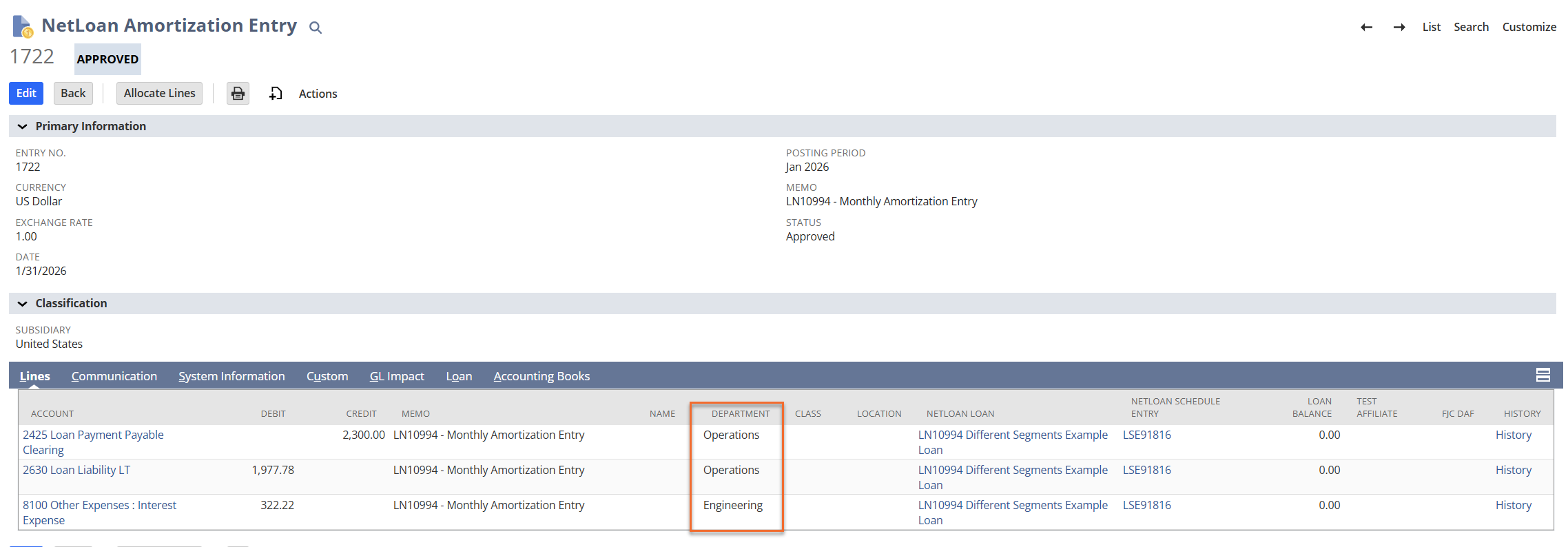Click the blue Edit button

(x=26, y=93)
